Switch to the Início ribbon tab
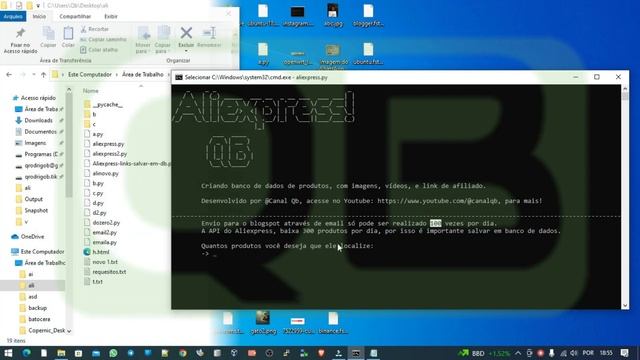The height and width of the screenshot is (360, 640). point(39,16)
